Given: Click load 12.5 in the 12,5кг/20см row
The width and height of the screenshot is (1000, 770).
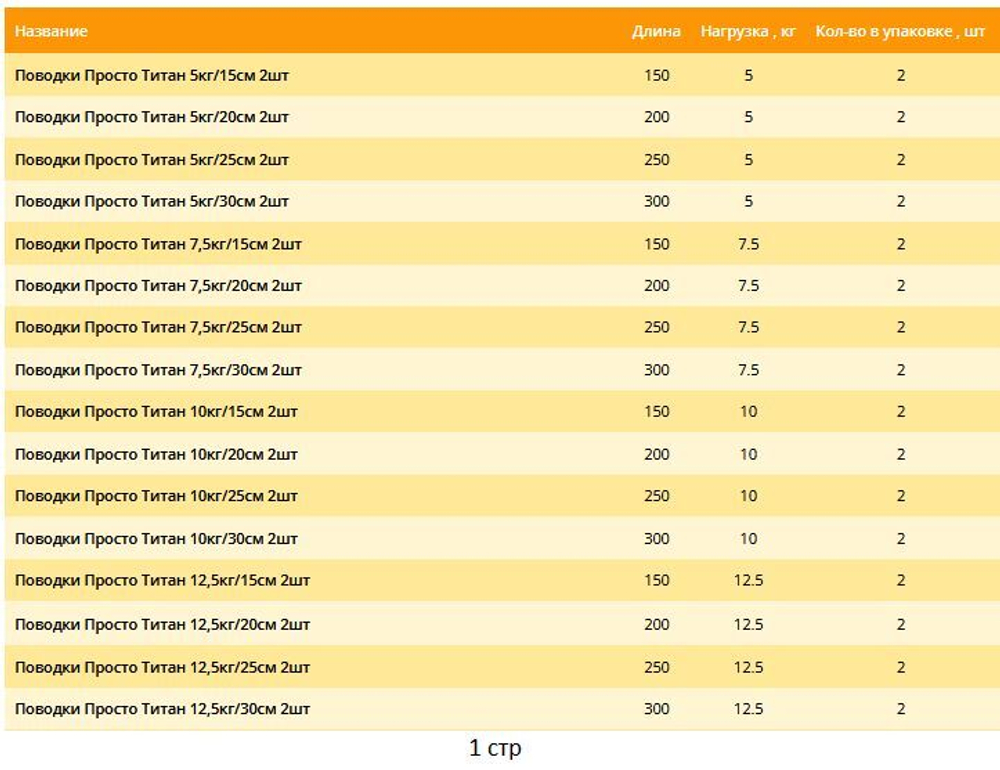Looking at the screenshot, I should click(749, 624).
